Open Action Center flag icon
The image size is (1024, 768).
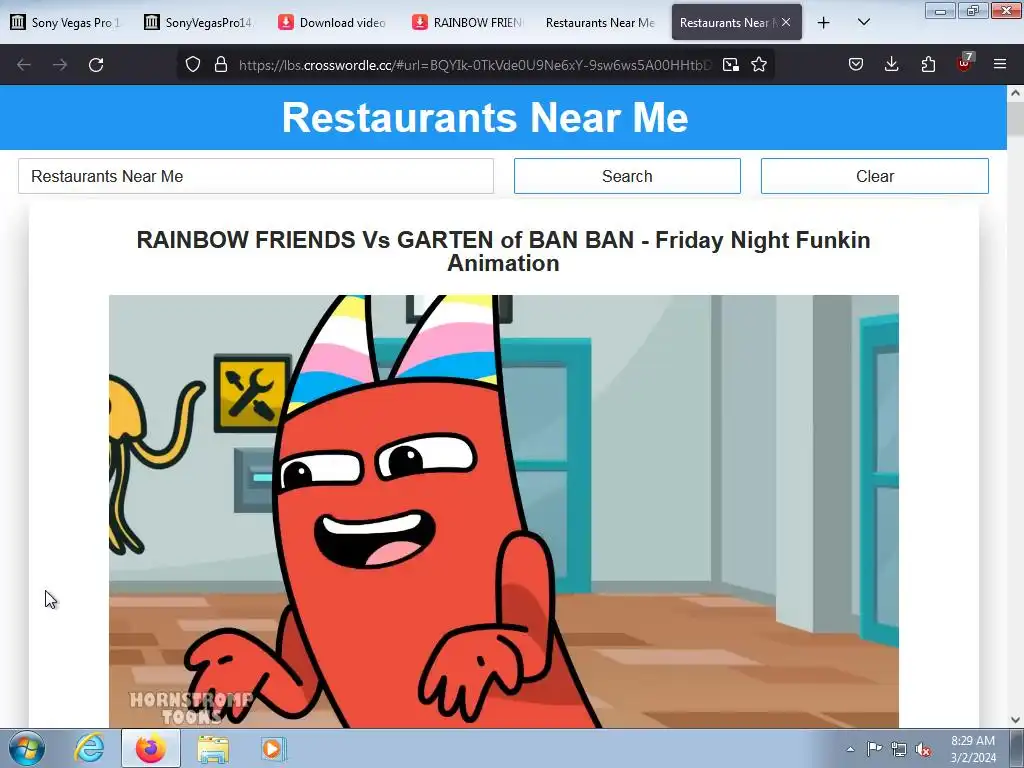click(x=874, y=749)
